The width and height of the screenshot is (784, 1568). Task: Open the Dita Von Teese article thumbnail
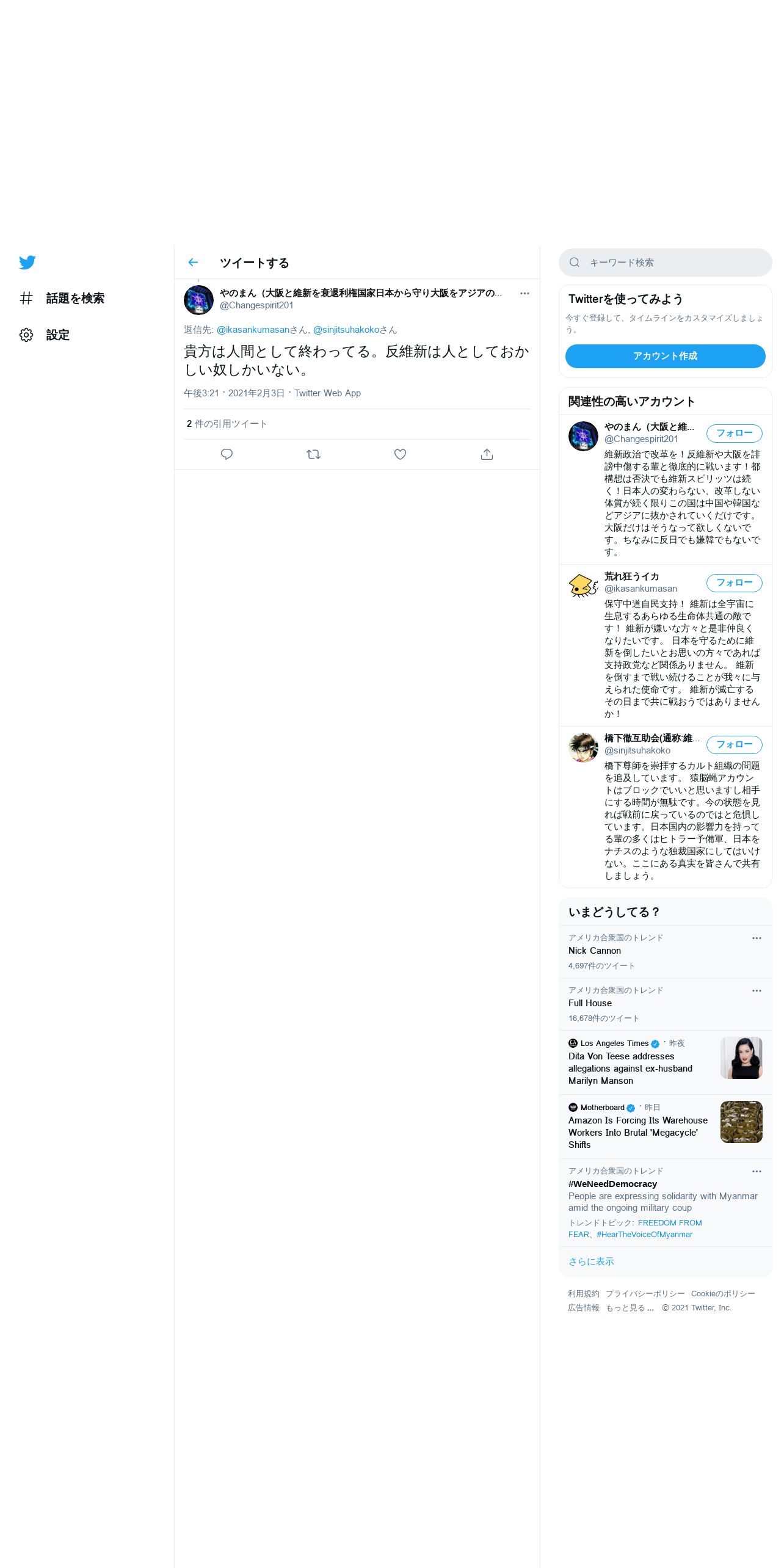[741, 1058]
